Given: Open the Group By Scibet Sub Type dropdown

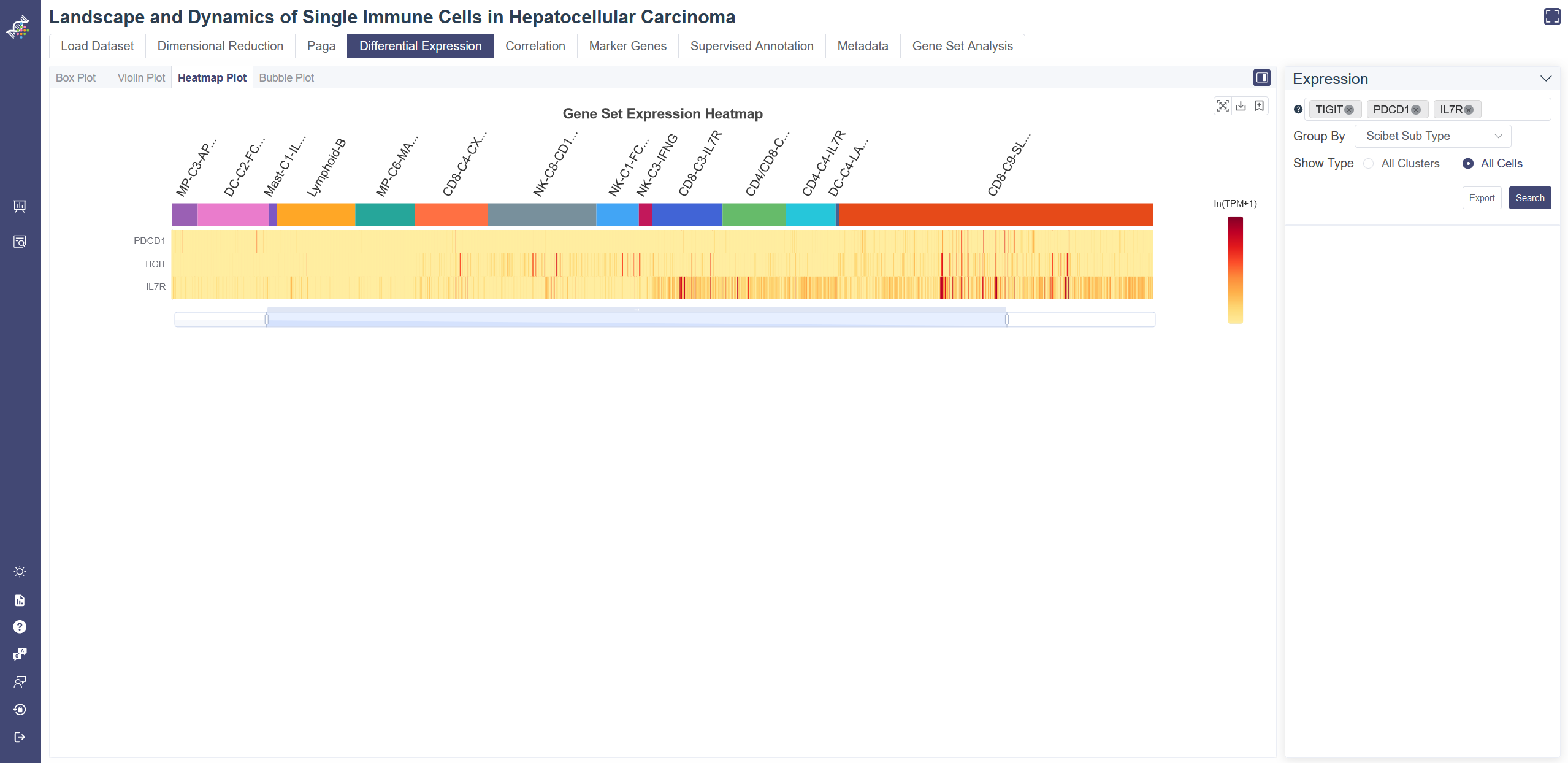Looking at the screenshot, I should click(1432, 136).
